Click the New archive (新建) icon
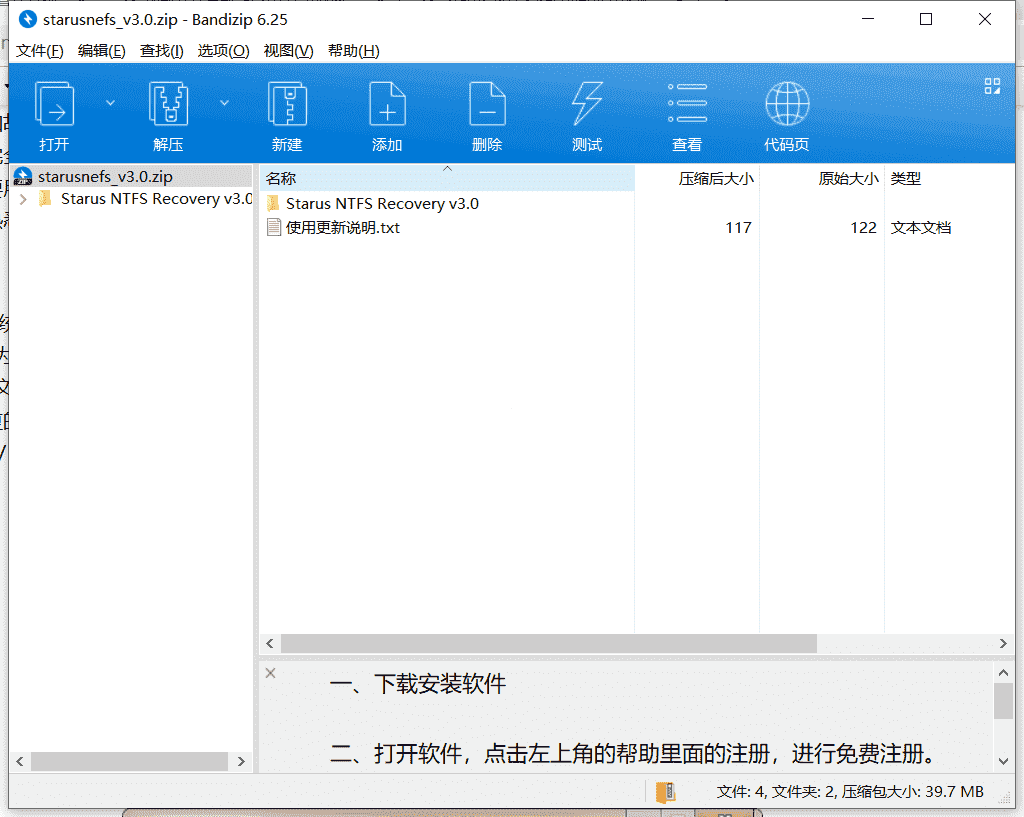The width and height of the screenshot is (1024, 817). pos(287,104)
